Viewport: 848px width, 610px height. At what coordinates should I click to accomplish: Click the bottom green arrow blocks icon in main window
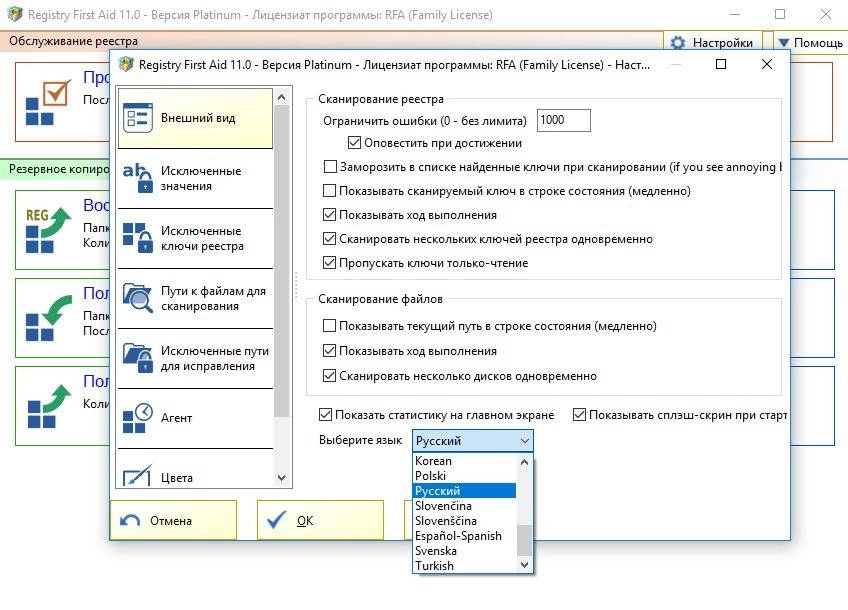[48, 406]
